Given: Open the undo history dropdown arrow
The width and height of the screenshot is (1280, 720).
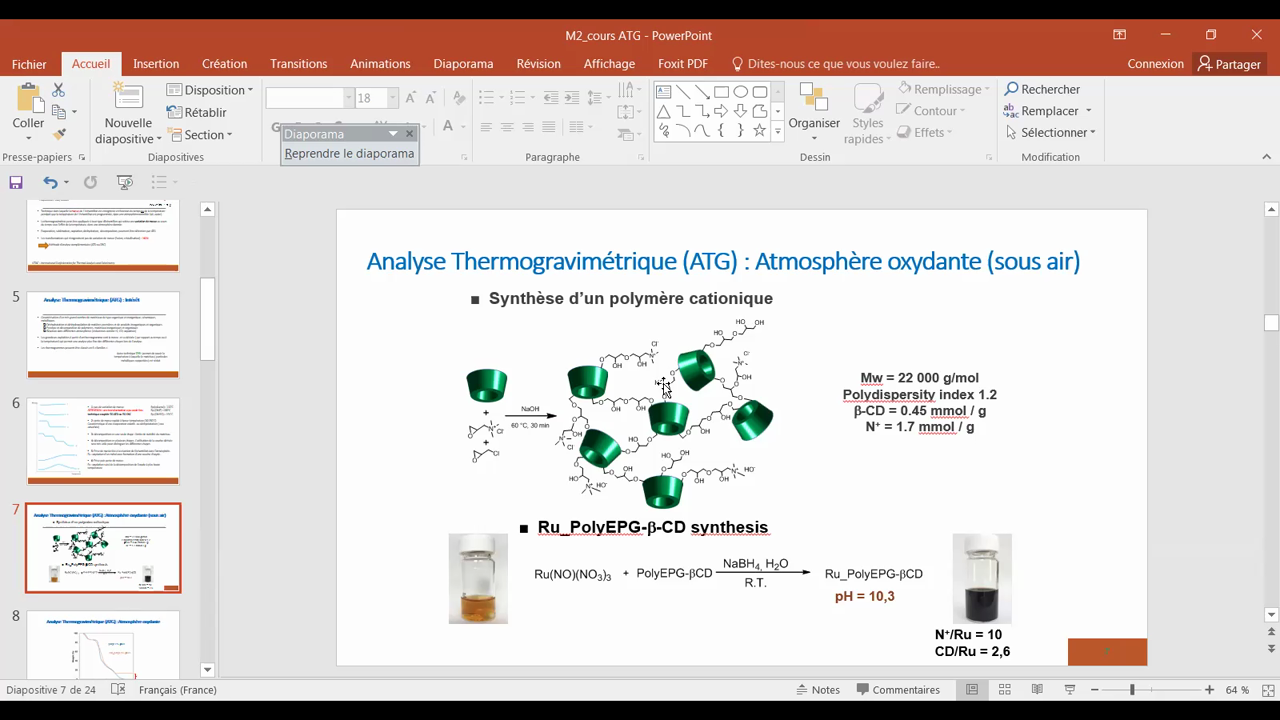Looking at the screenshot, I should (66, 182).
